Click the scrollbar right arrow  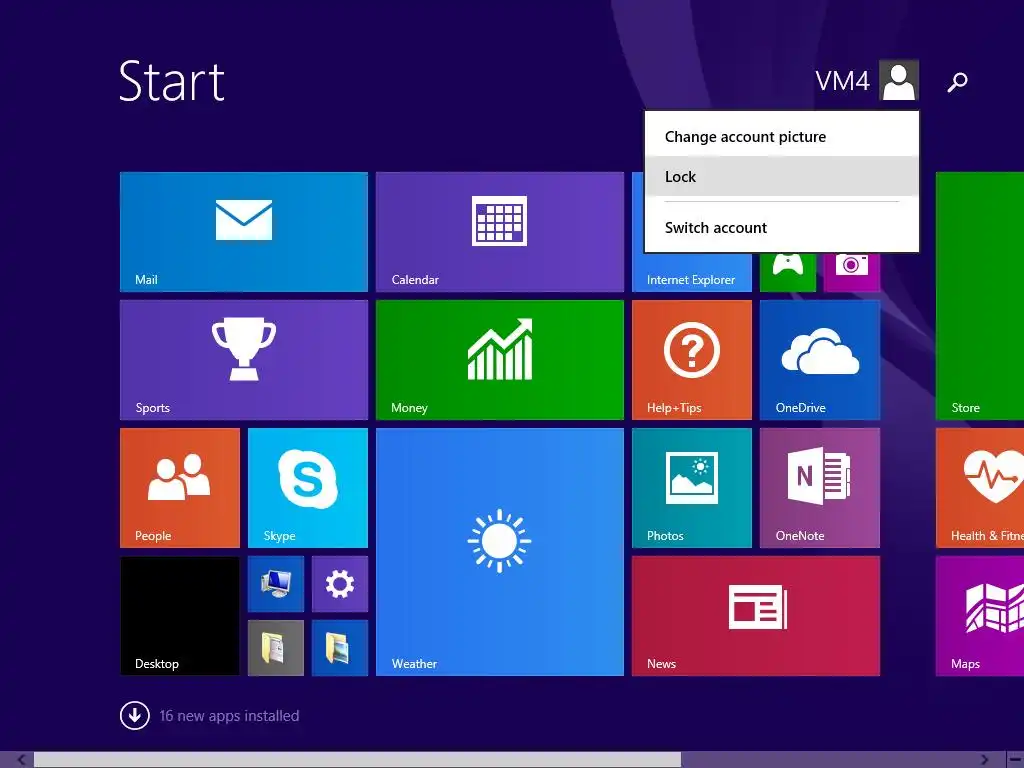pos(984,760)
